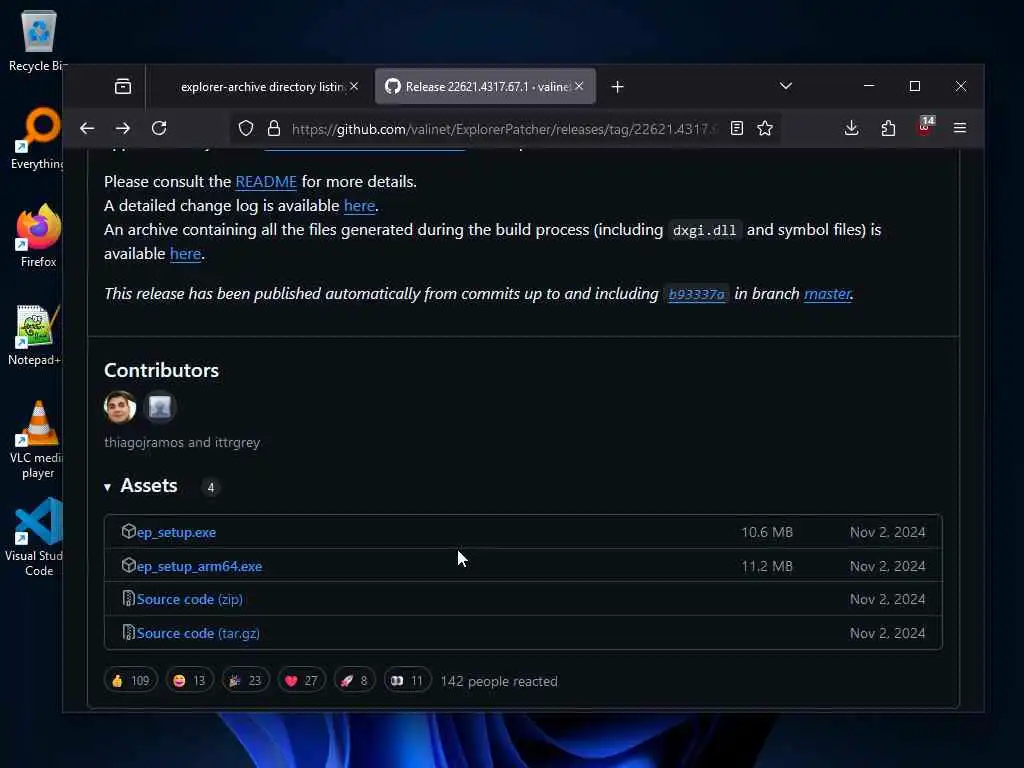This screenshot has width=1024, height=768.
Task: Click the rocket reaction with 8
Action: point(355,680)
